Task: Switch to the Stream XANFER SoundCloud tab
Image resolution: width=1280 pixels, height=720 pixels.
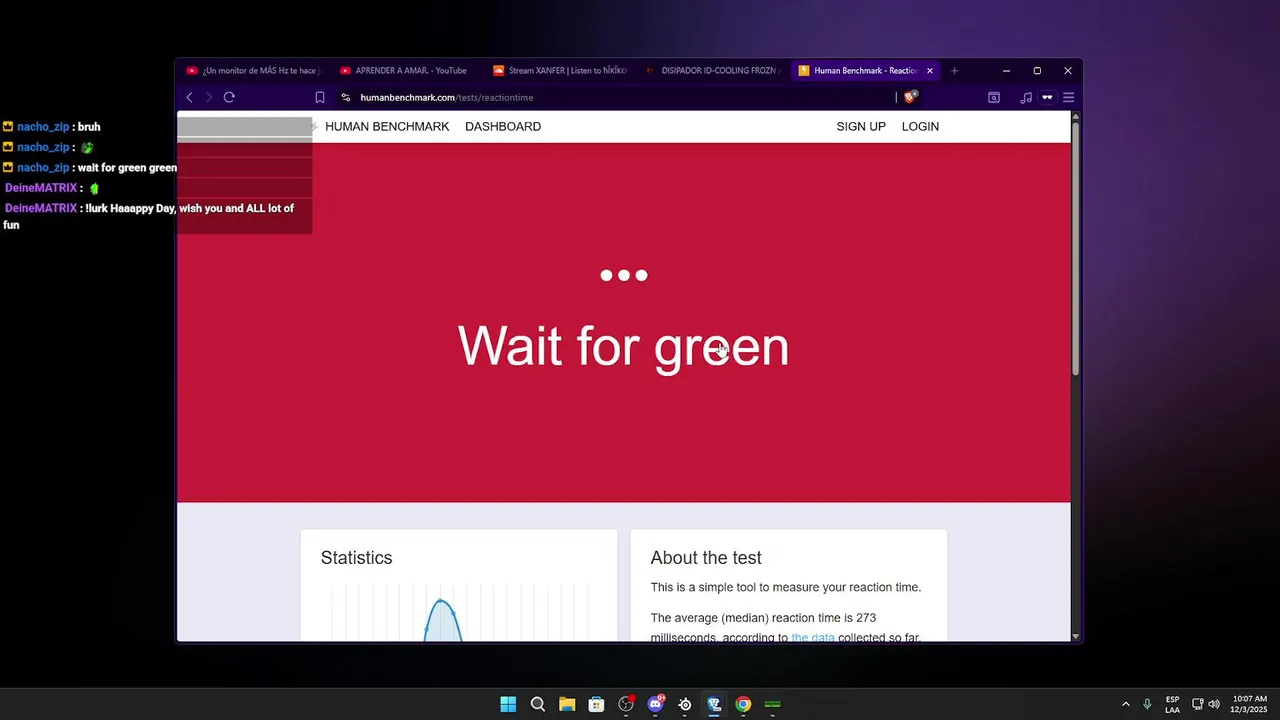Action: pyautogui.click(x=560, y=71)
